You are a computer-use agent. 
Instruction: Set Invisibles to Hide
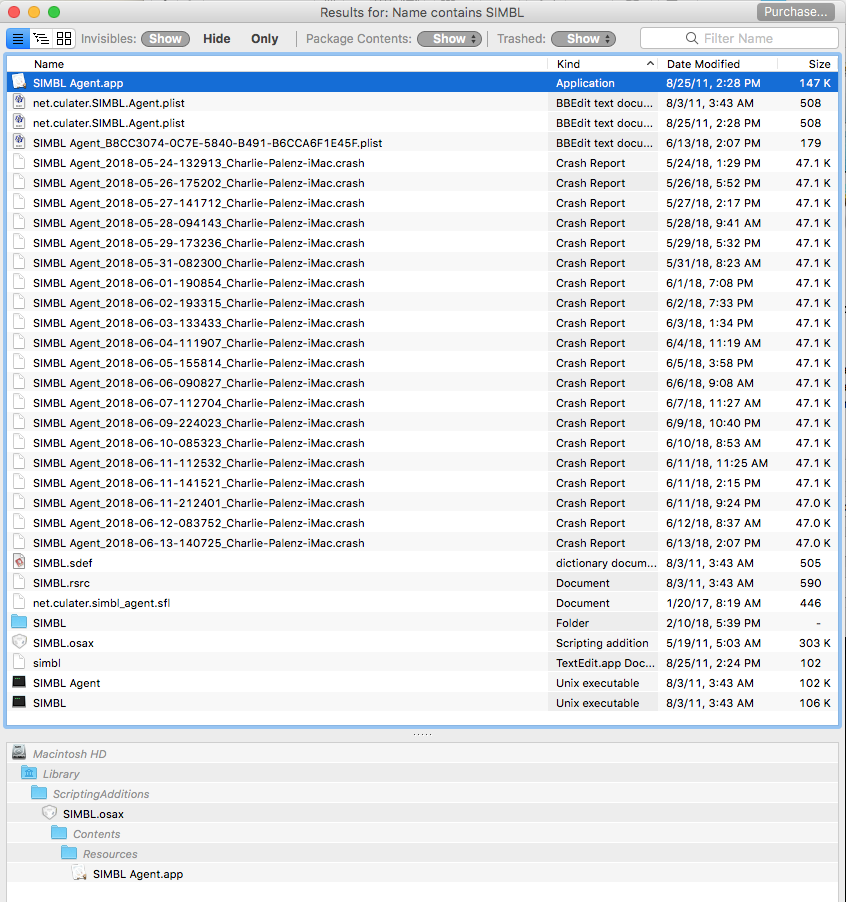coord(217,39)
